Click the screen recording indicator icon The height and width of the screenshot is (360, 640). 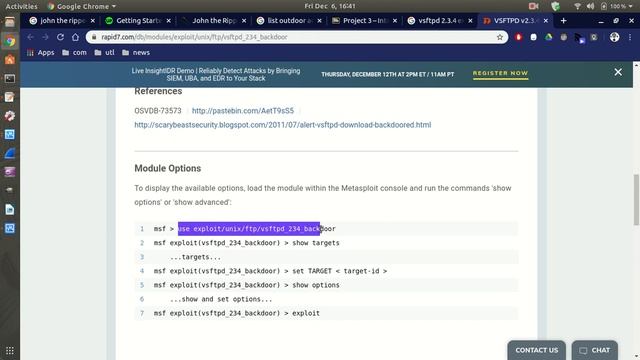click(x=533, y=6)
